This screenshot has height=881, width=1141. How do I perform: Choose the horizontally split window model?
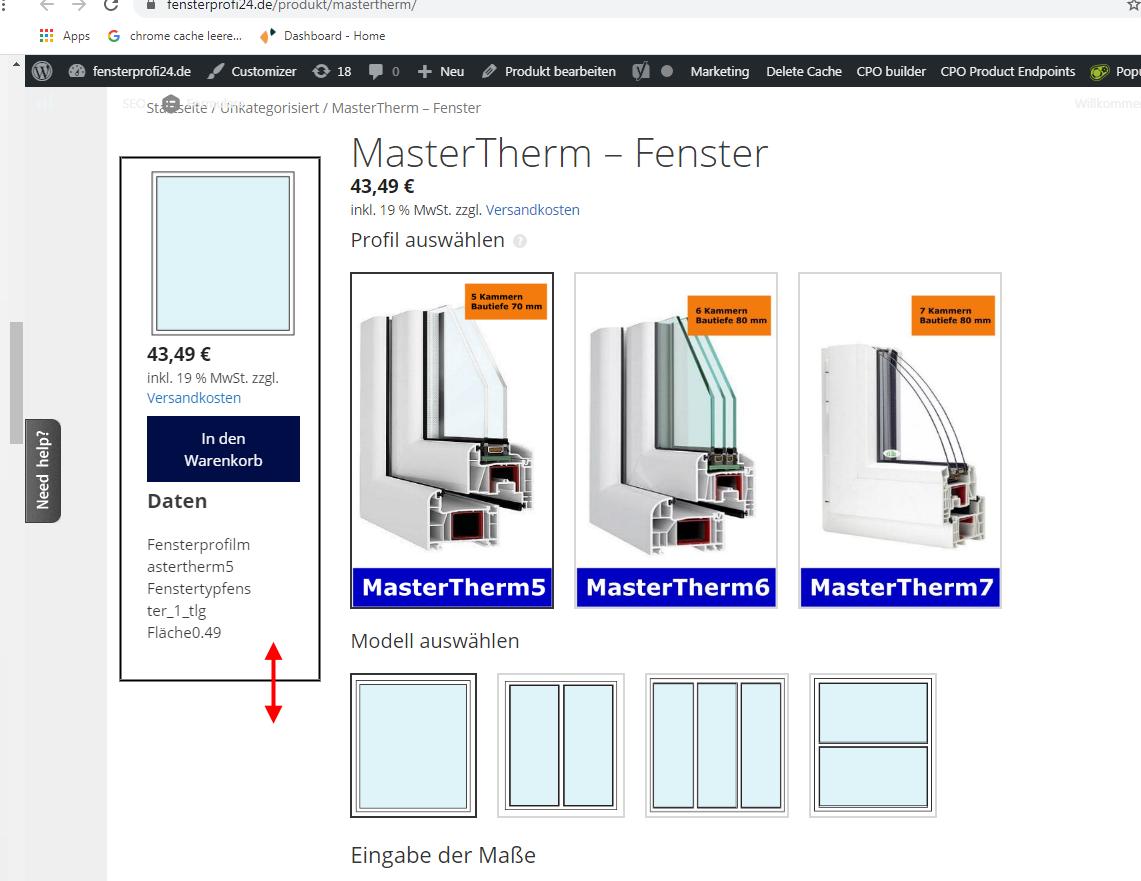point(873,745)
